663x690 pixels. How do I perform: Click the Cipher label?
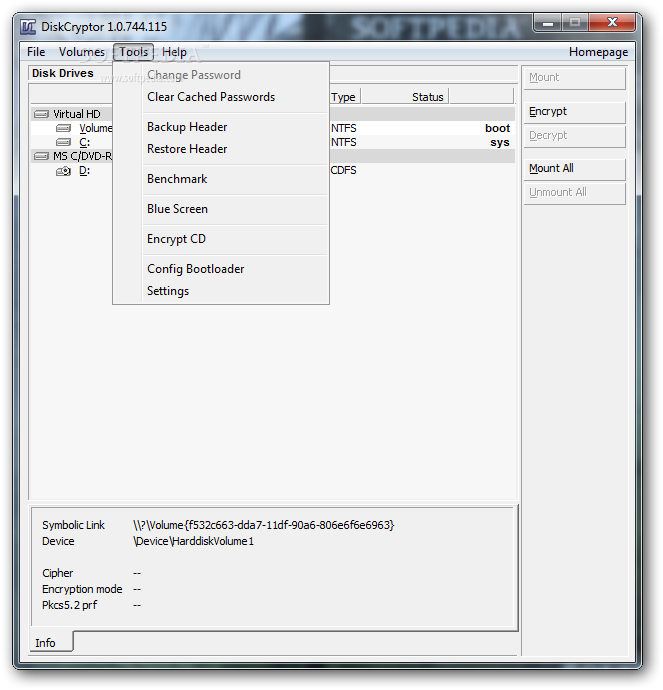pos(58,573)
